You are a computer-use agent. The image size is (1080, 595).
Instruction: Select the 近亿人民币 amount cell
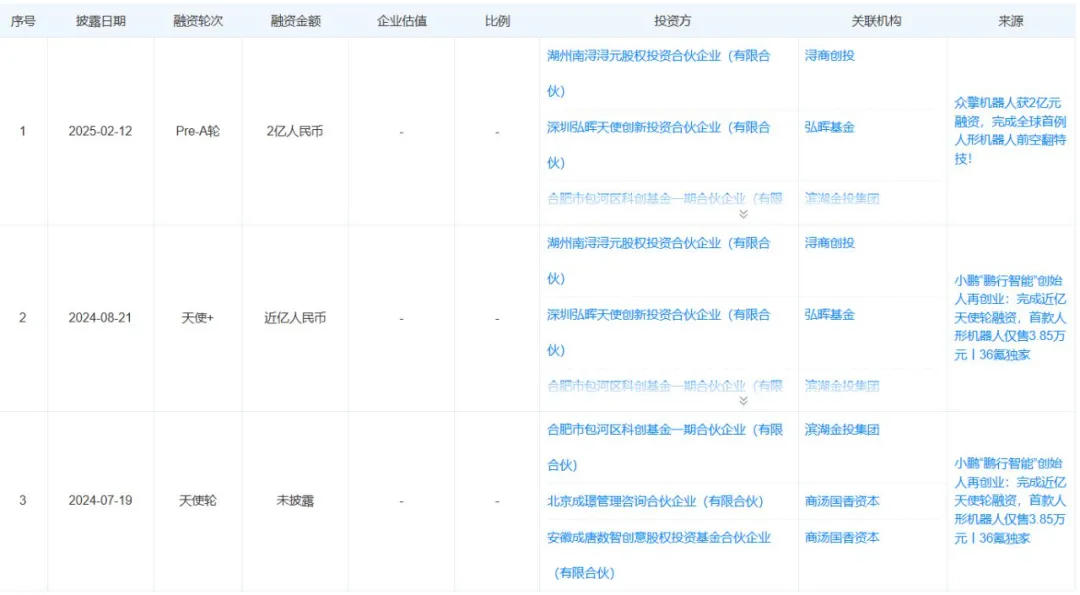(x=295, y=317)
